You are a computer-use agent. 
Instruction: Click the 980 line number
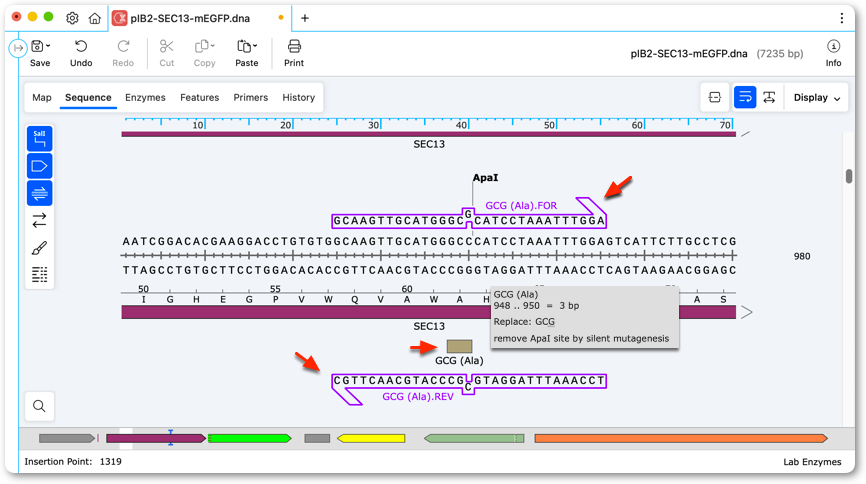(x=801, y=256)
